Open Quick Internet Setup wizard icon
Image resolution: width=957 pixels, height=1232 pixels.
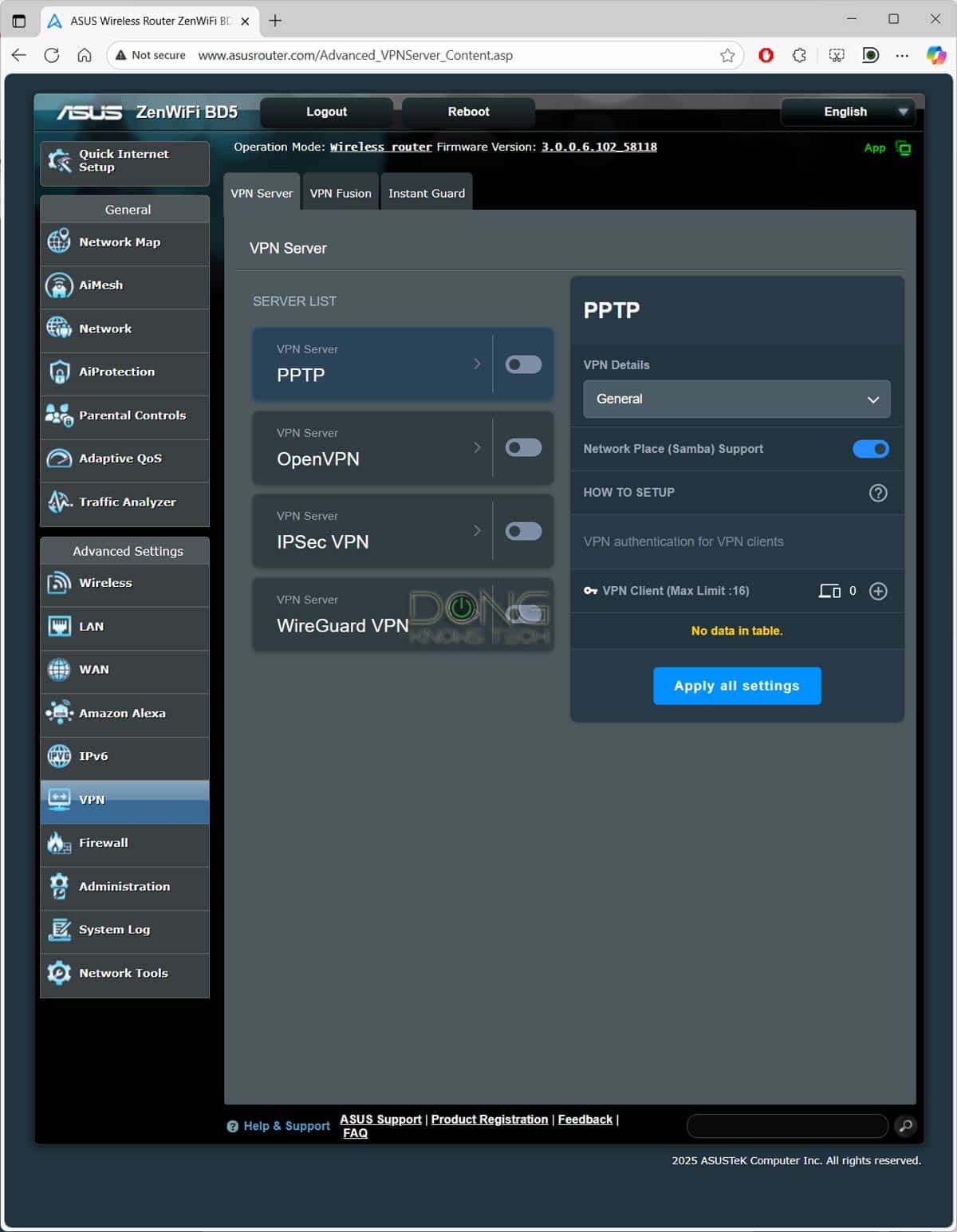[x=59, y=161]
